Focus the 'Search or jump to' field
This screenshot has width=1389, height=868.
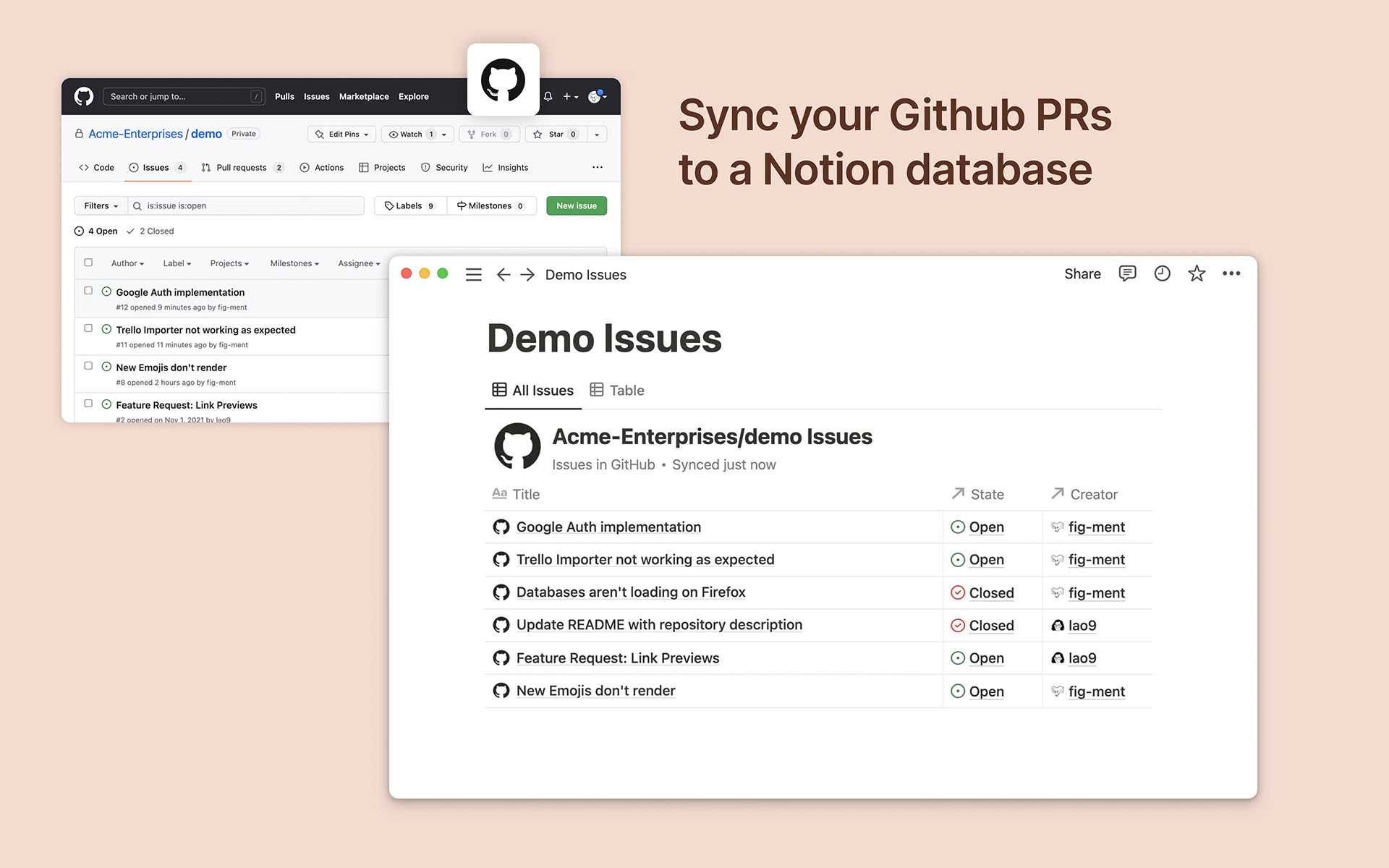pos(184,96)
